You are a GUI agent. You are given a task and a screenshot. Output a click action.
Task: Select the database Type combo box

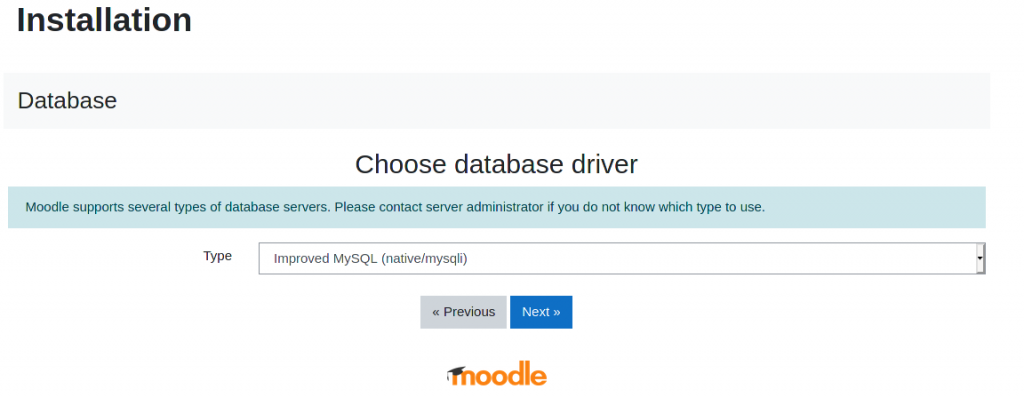622,259
